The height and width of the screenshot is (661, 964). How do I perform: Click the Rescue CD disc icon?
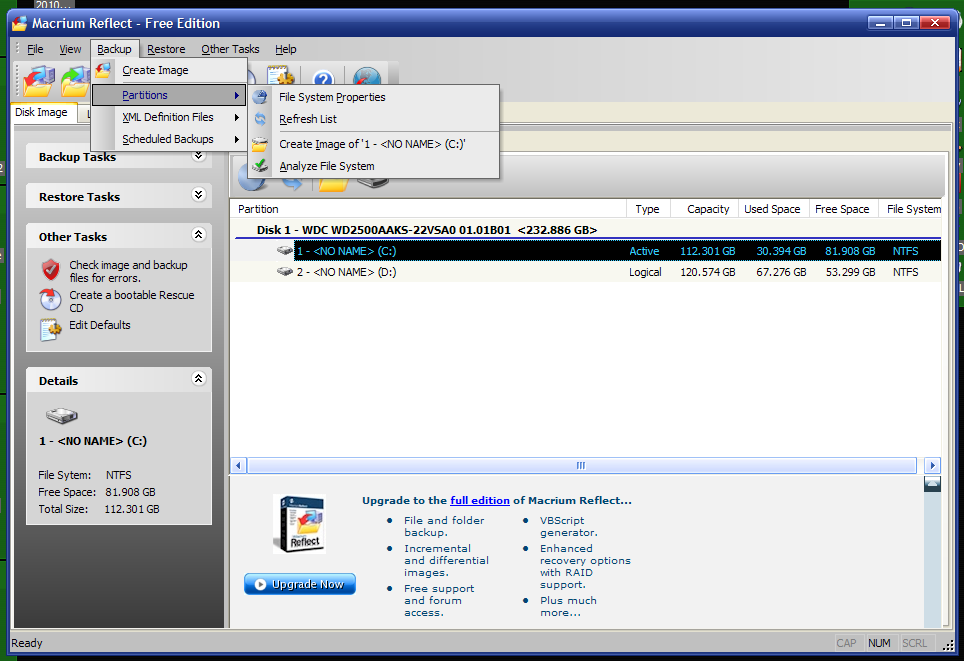[51, 300]
